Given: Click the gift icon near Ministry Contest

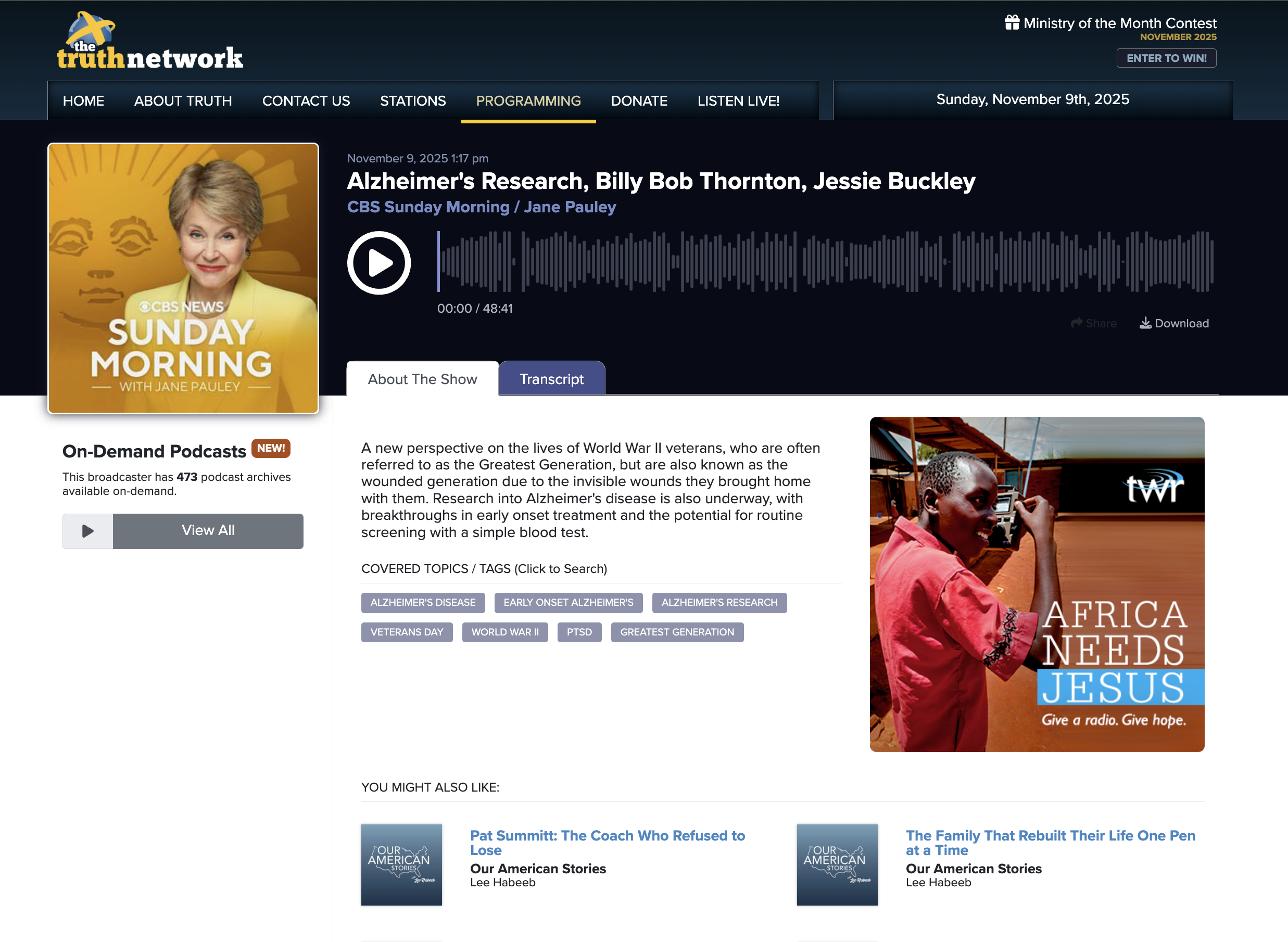Looking at the screenshot, I should pos(1012,23).
